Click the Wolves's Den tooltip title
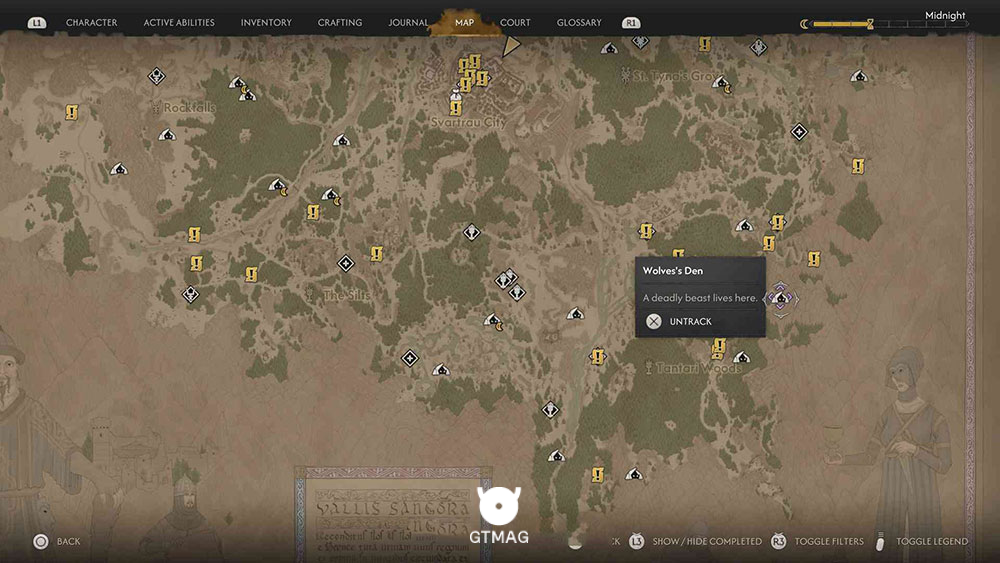This screenshot has height=563, width=1000. point(673,270)
